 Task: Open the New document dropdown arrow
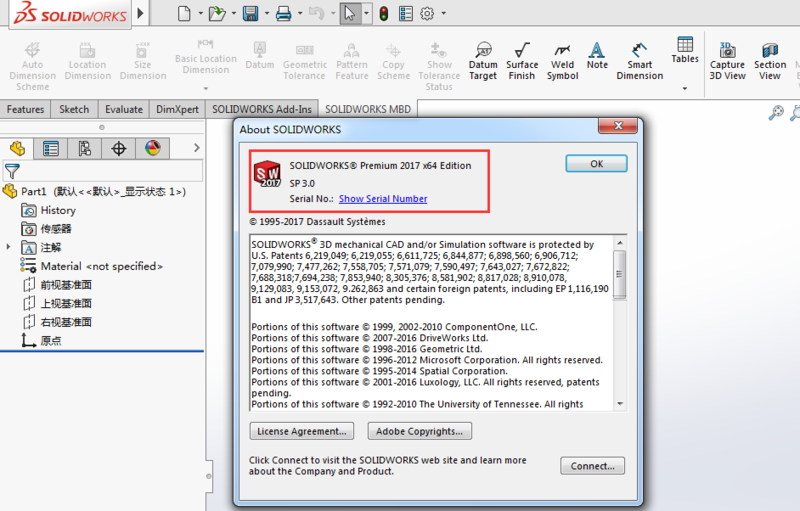point(200,13)
